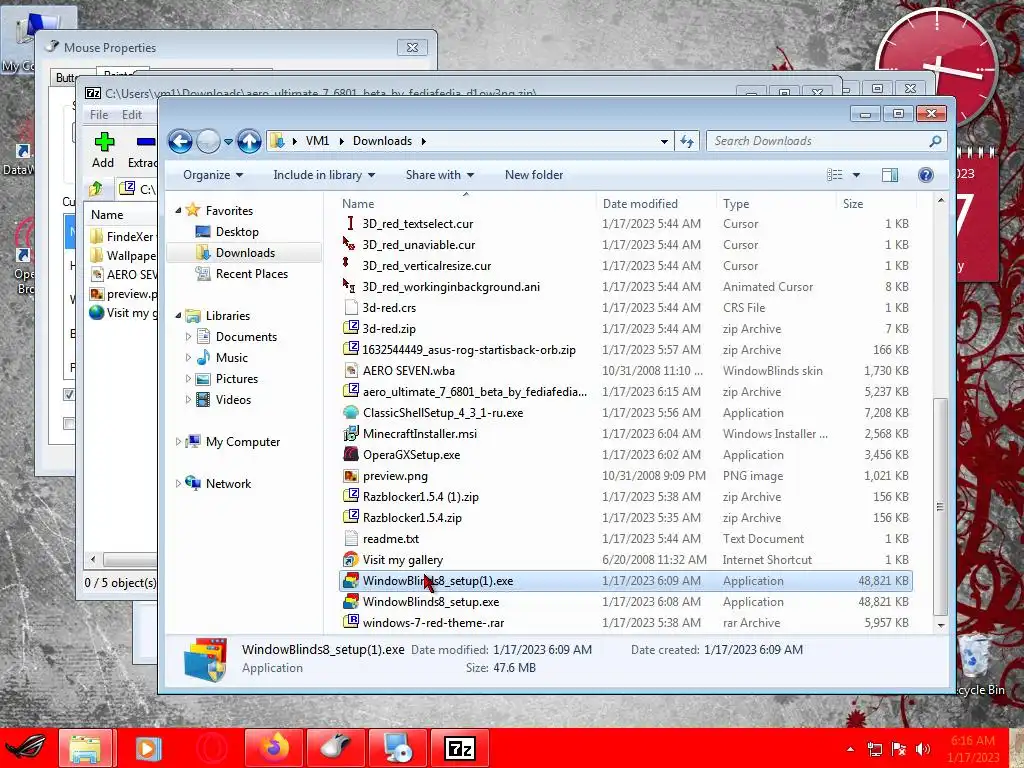
Task: Select Recent Places in Favorites
Action: (251, 274)
